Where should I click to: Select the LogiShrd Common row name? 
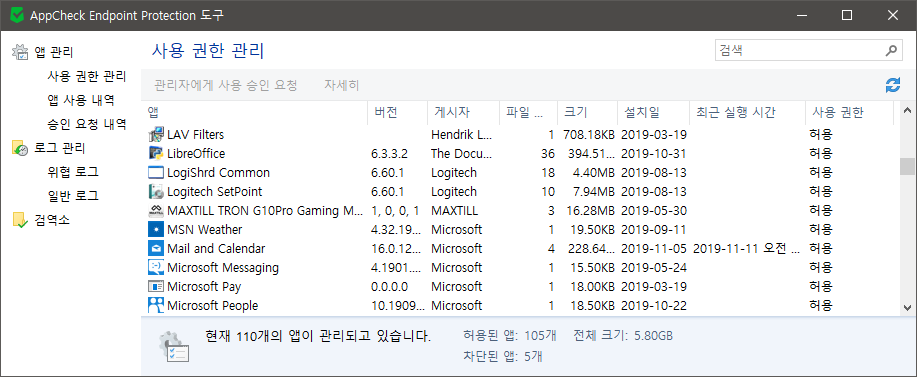pyautogui.click(x=218, y=172)
